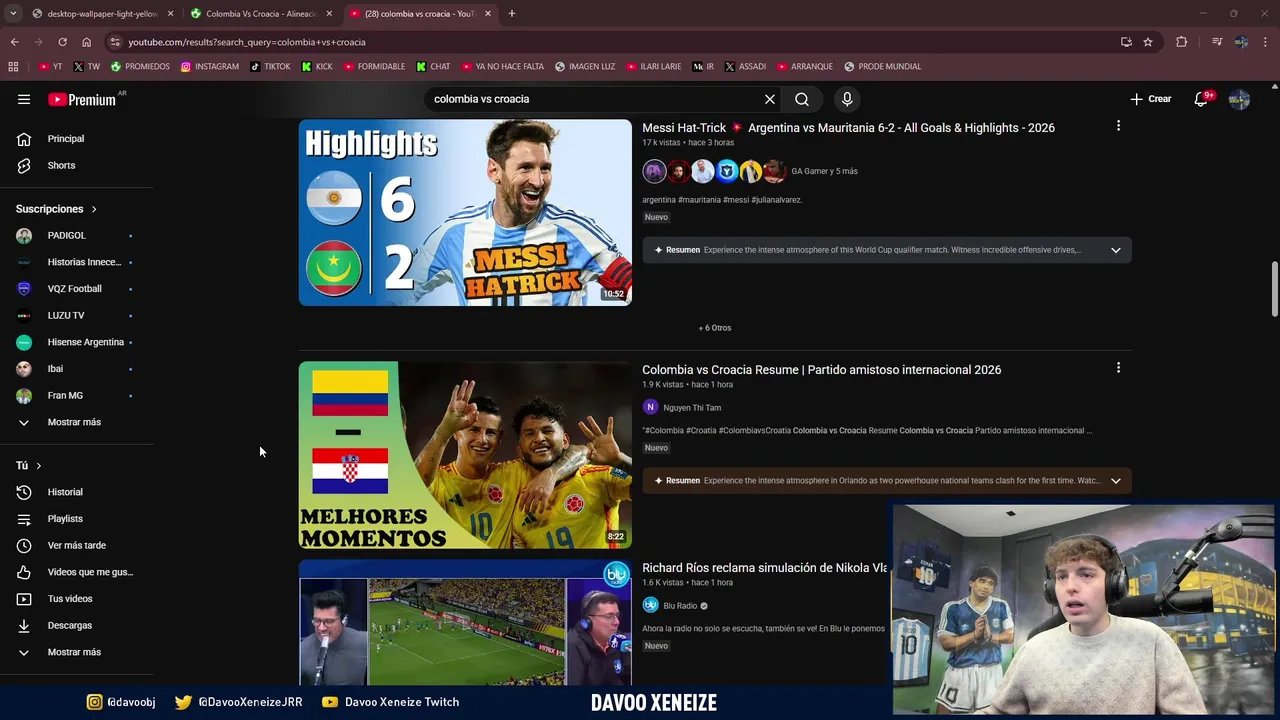Switch to desktop-wallpaper-light-yellow tab
The height and width of the screenshot is (720, 1280).
[103, 14]
